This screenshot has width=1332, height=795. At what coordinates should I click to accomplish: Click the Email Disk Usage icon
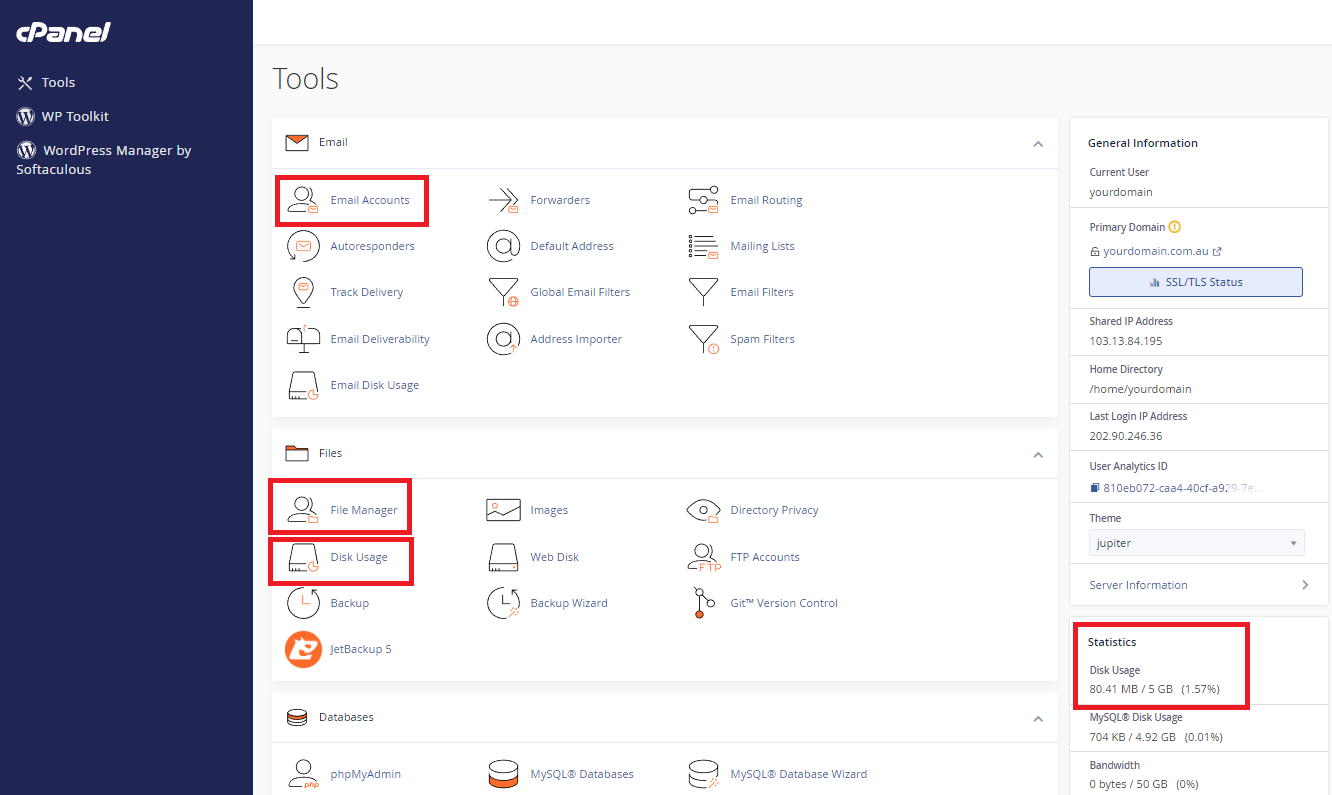[303, 385]
